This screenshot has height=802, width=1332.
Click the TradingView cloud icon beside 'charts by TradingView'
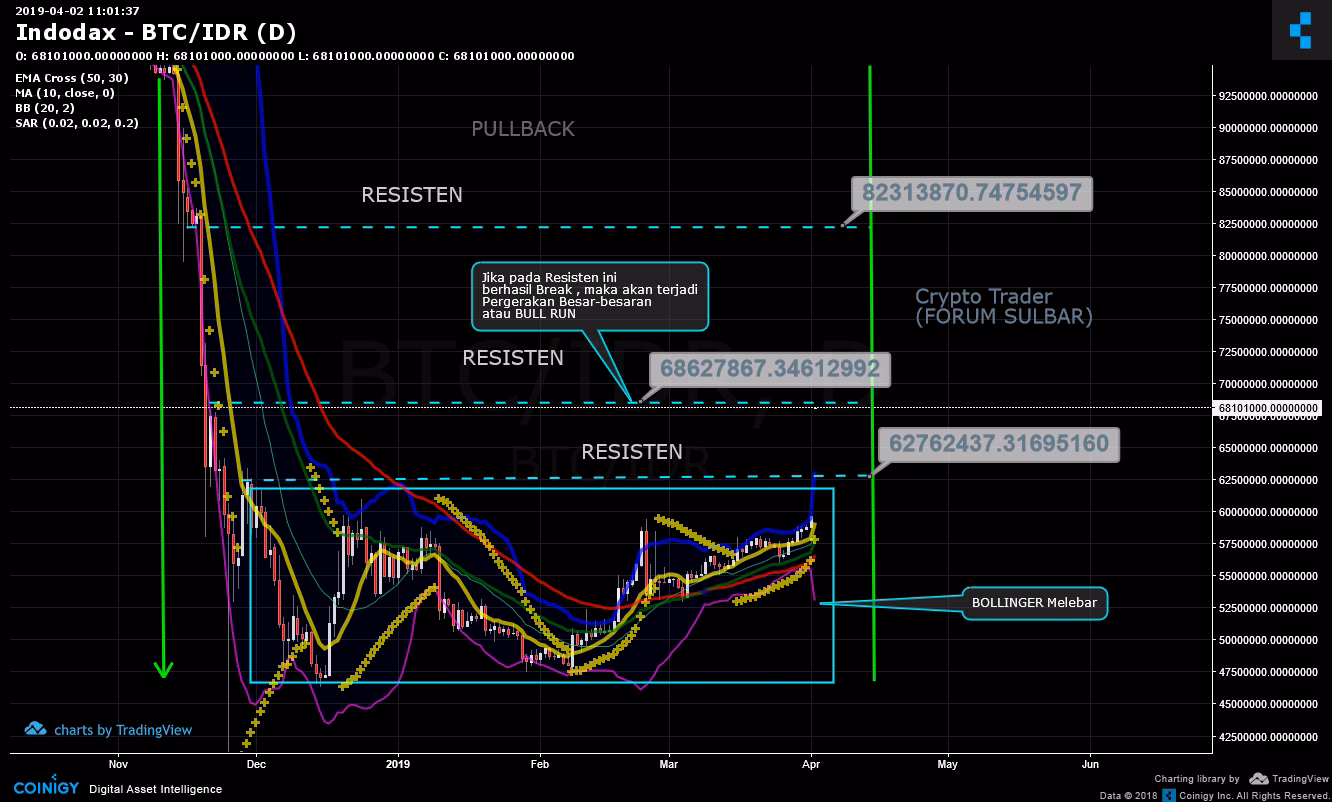pos(36,729)
